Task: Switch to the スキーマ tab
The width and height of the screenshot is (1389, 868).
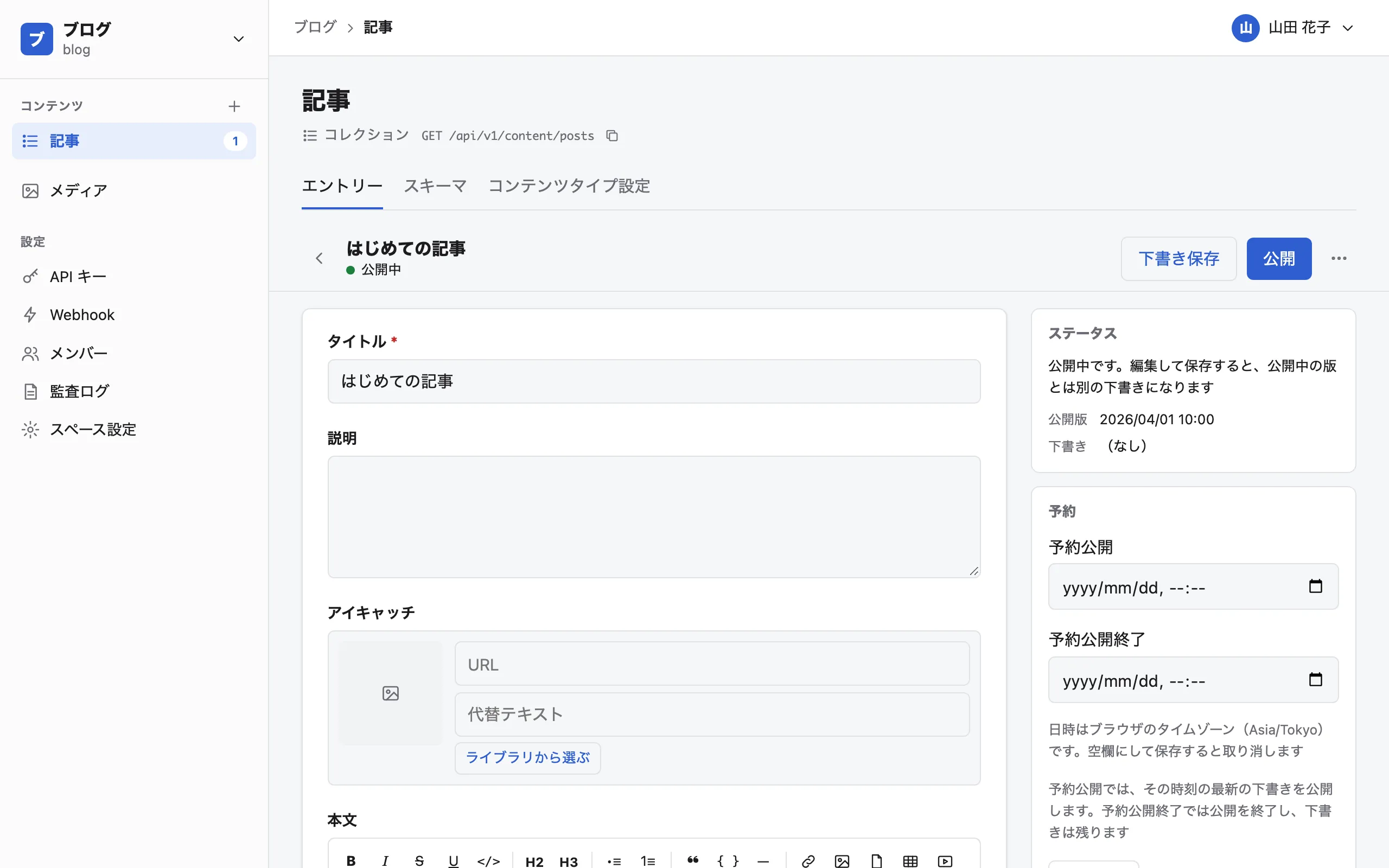Action: 435,186
